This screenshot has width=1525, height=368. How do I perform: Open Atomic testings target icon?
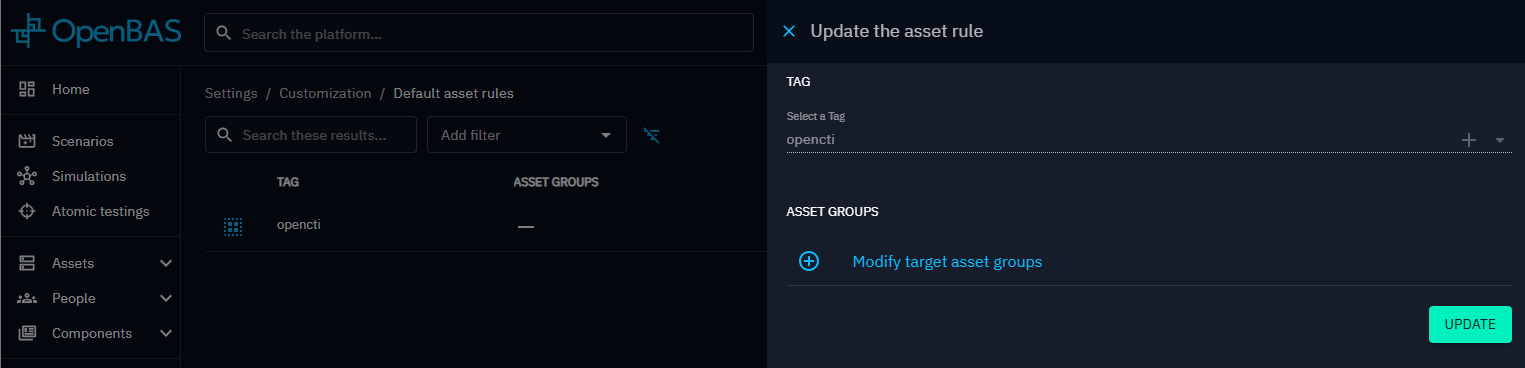[x=28, y=211]
